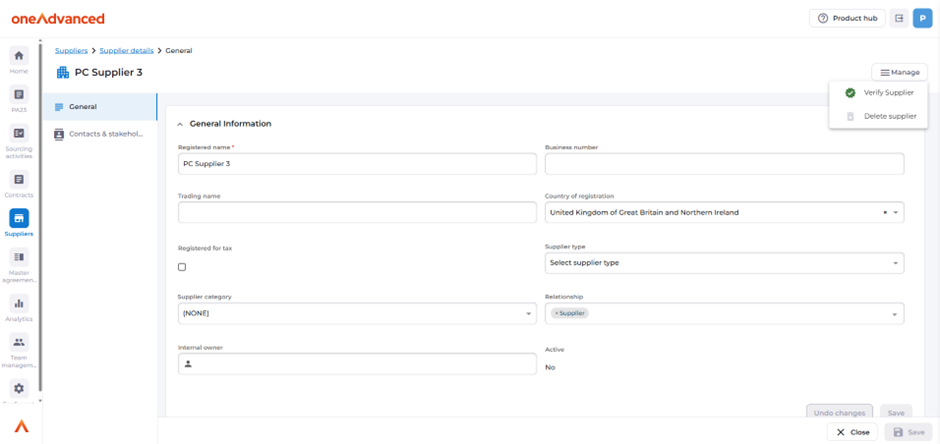Collapse the General Information section

click(x=180, y=124)
